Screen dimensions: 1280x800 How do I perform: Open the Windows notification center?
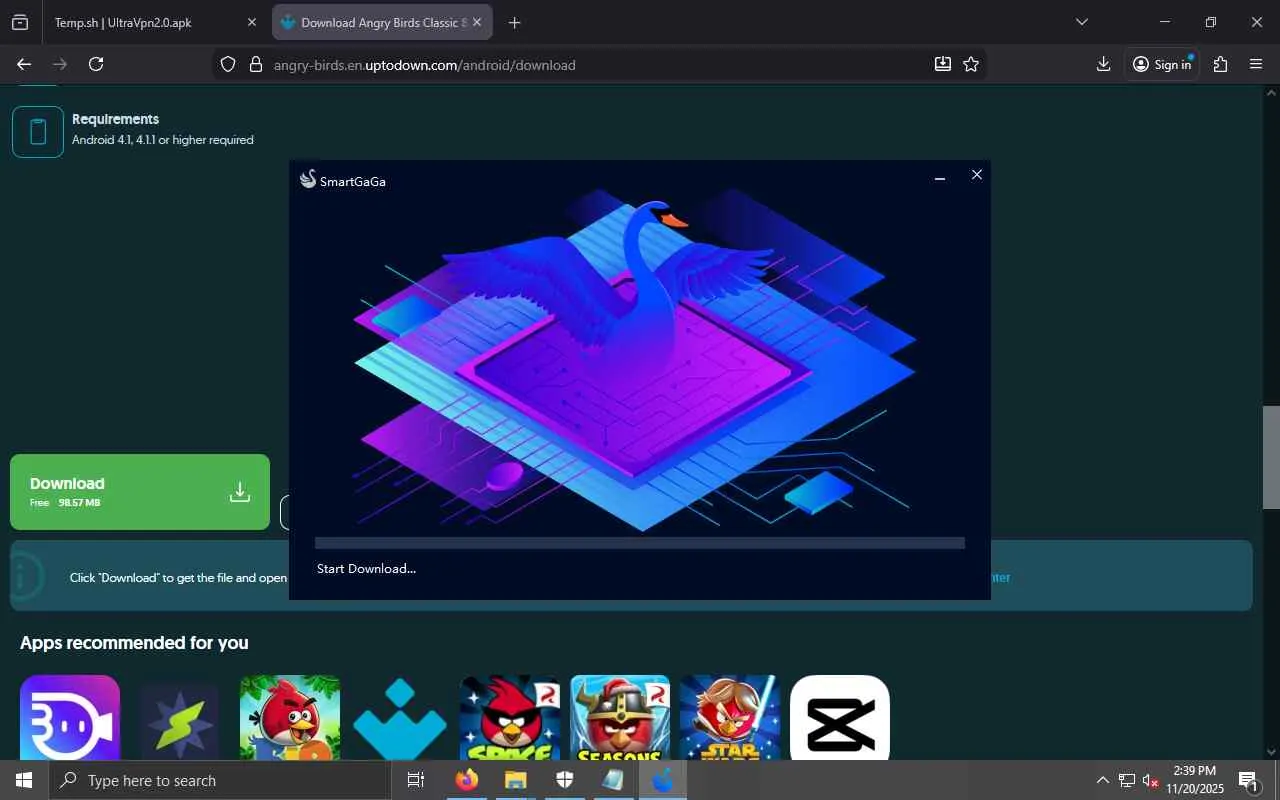click(x=1248, y=780)
